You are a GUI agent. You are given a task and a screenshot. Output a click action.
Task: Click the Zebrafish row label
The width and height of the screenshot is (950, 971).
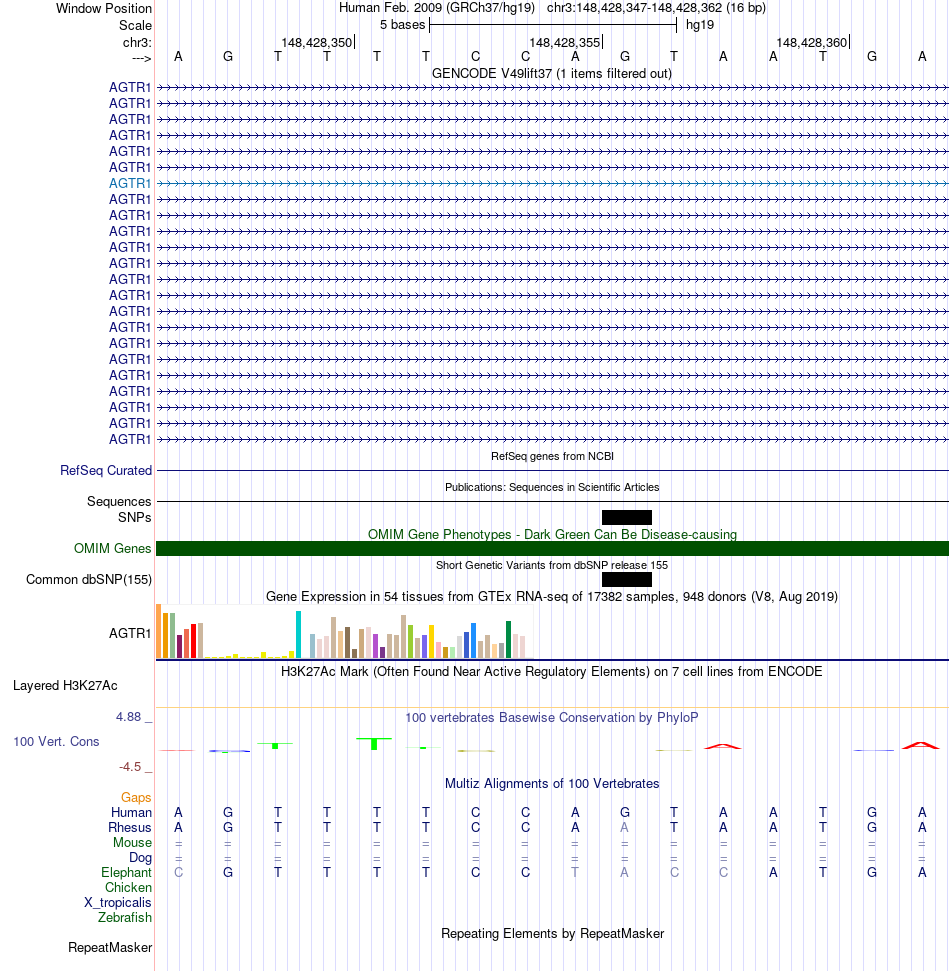coord(124,918)
